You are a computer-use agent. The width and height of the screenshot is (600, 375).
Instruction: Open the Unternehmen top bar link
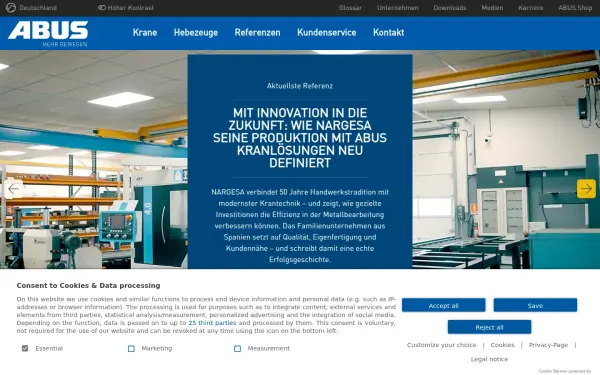tap(398, 8)
